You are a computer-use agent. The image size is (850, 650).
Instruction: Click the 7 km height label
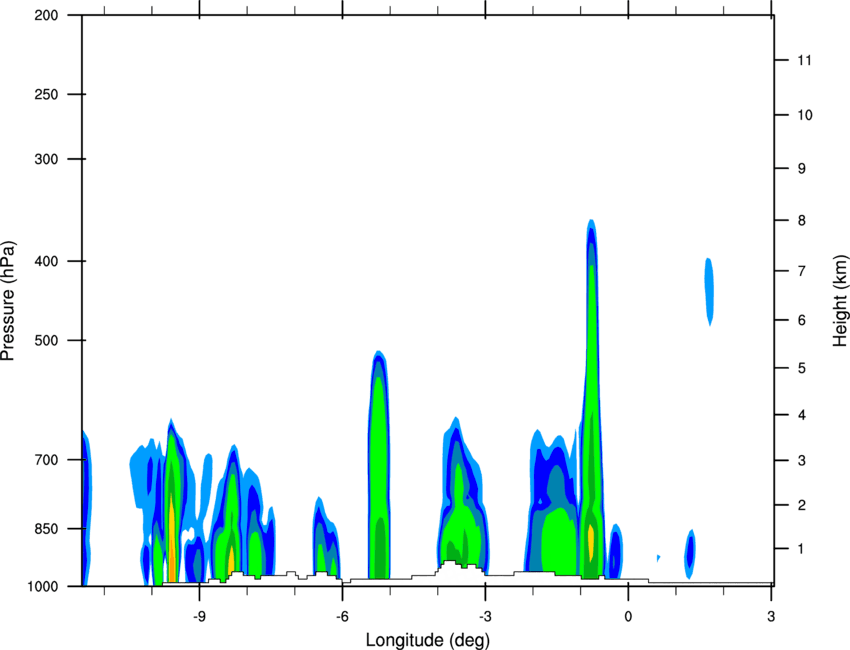(x=801, y=271)
